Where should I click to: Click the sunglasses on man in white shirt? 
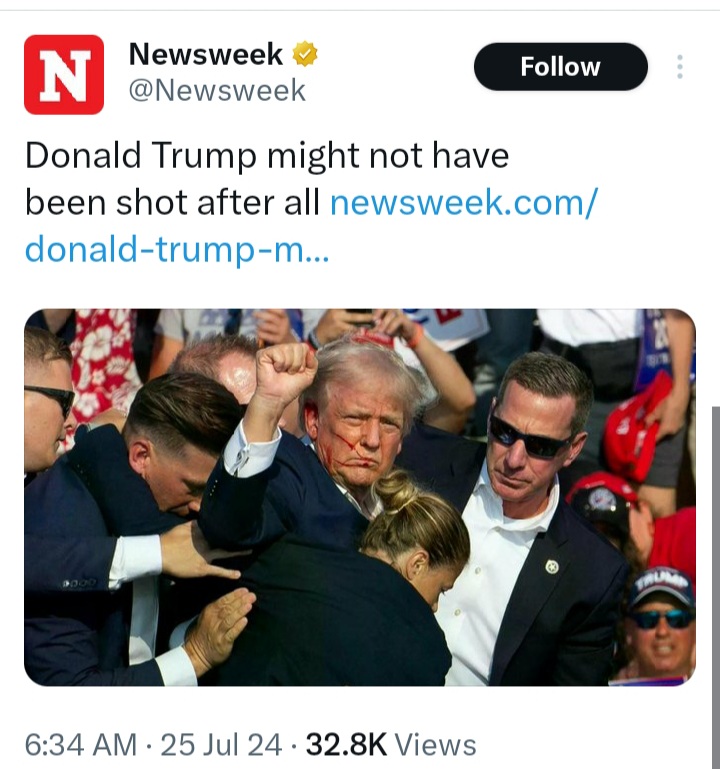(x=530, y=437)
